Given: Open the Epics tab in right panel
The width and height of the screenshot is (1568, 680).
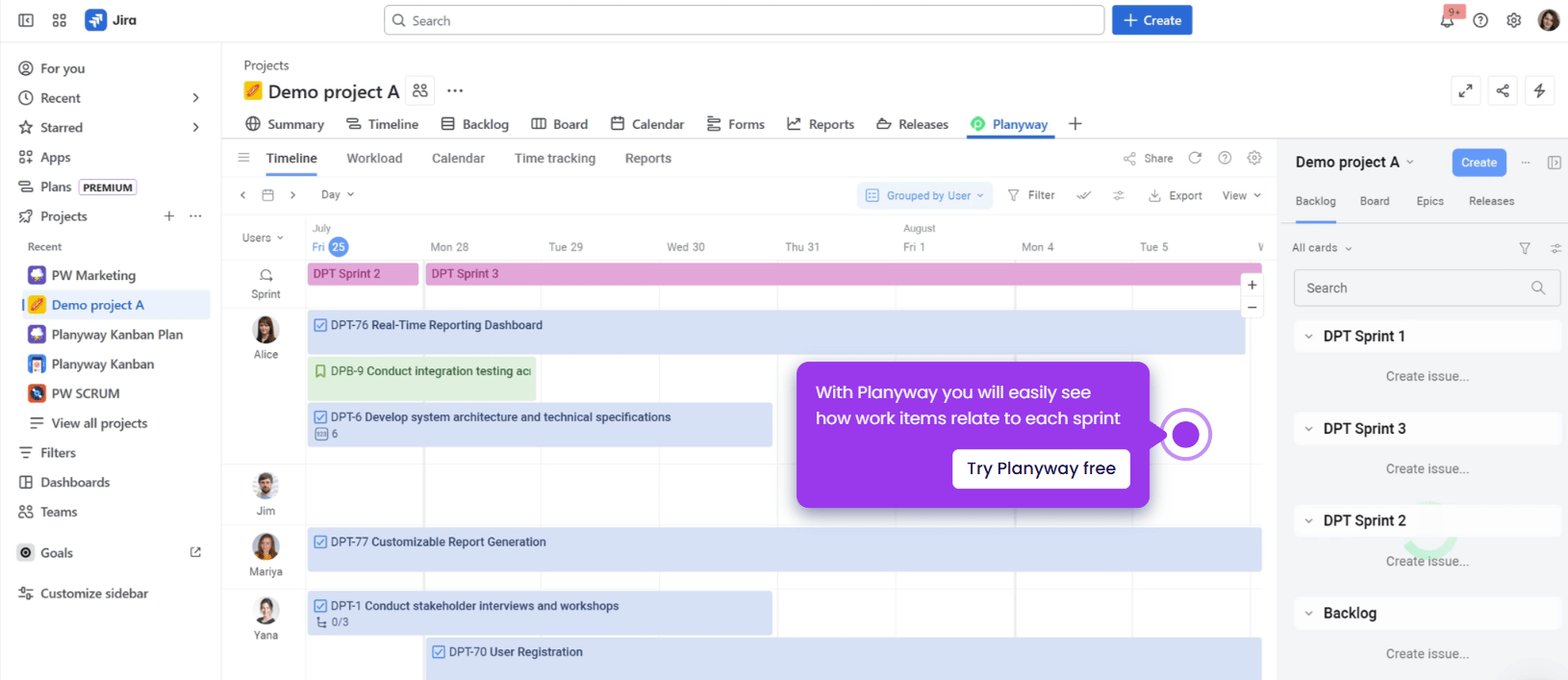Looking at the screenshot, I should (1429, 201).
